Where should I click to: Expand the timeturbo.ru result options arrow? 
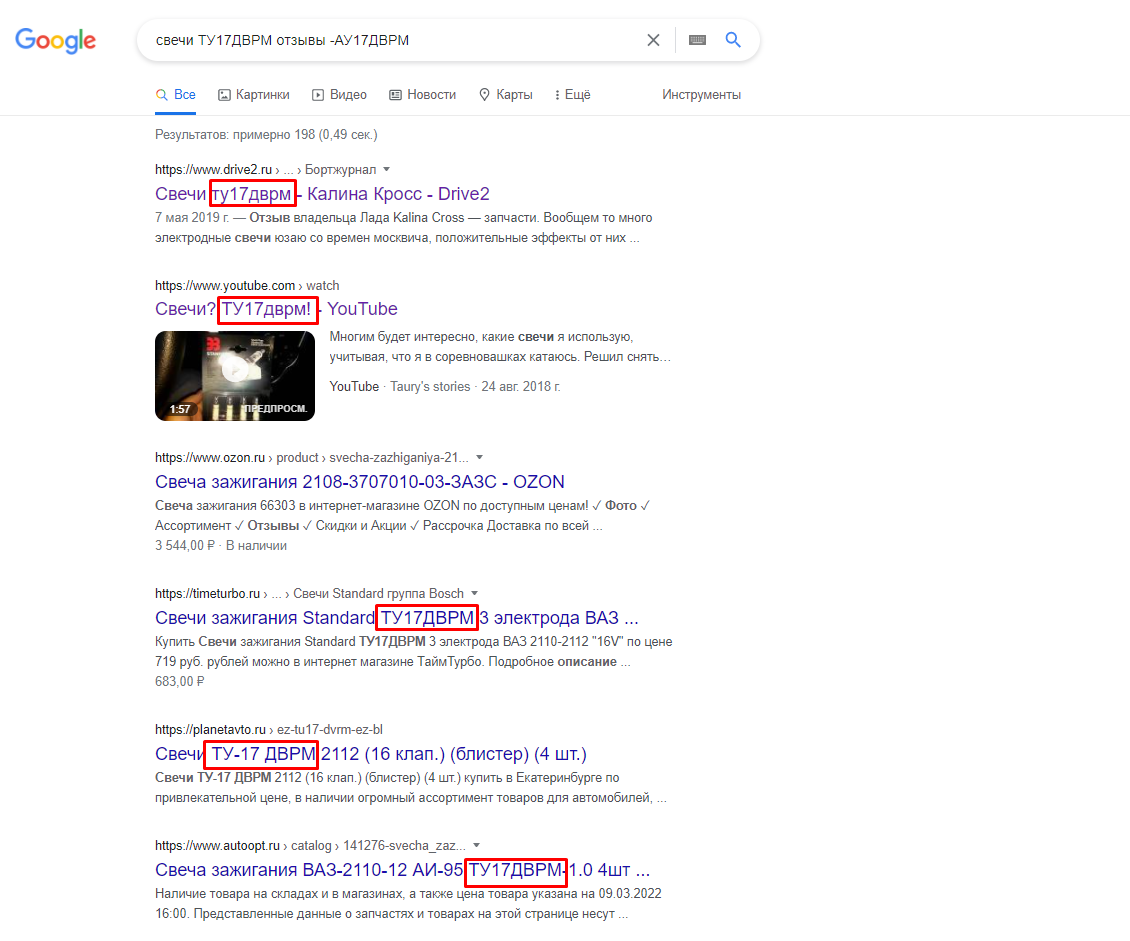click(x=475, y=594)
